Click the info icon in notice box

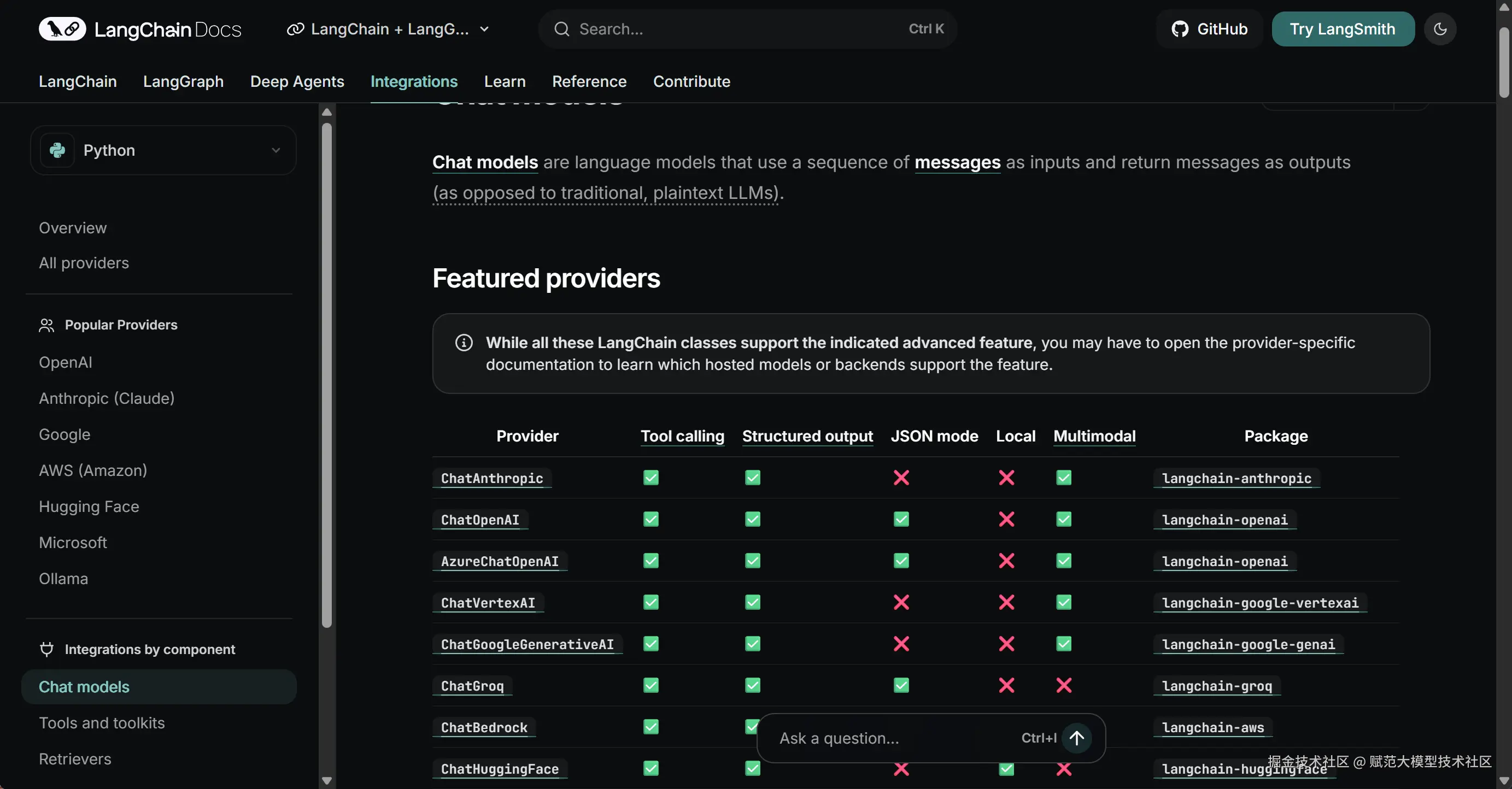click(x=464, y=343)
